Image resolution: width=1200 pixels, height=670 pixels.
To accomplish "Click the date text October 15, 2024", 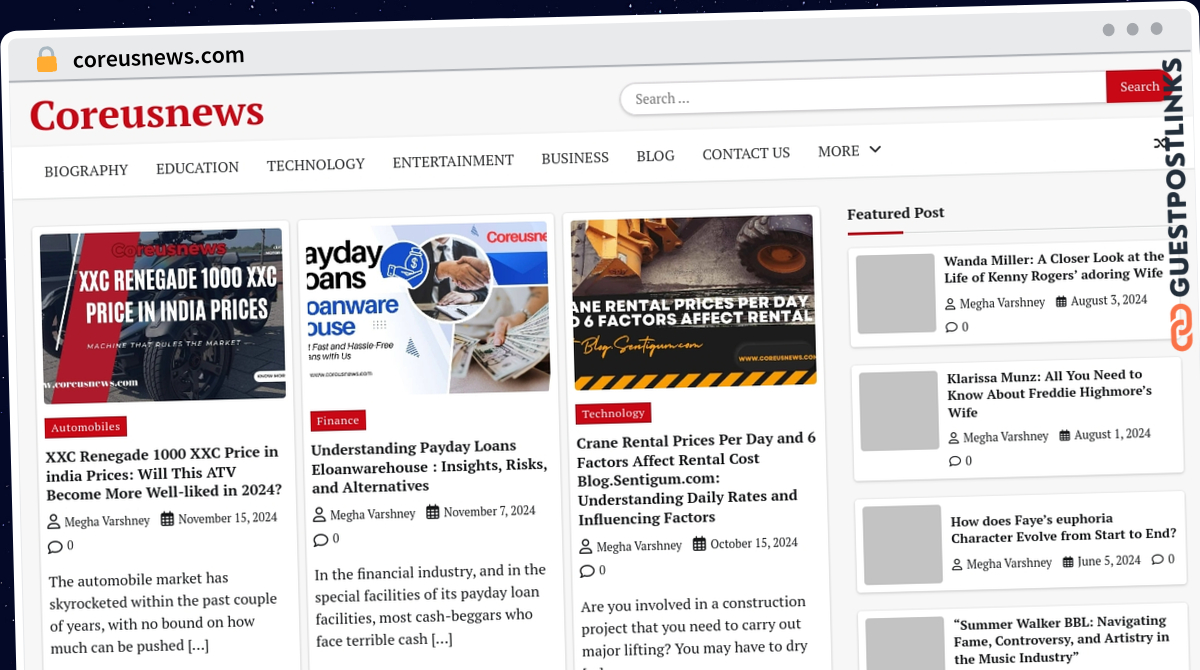I will point(754,543).
